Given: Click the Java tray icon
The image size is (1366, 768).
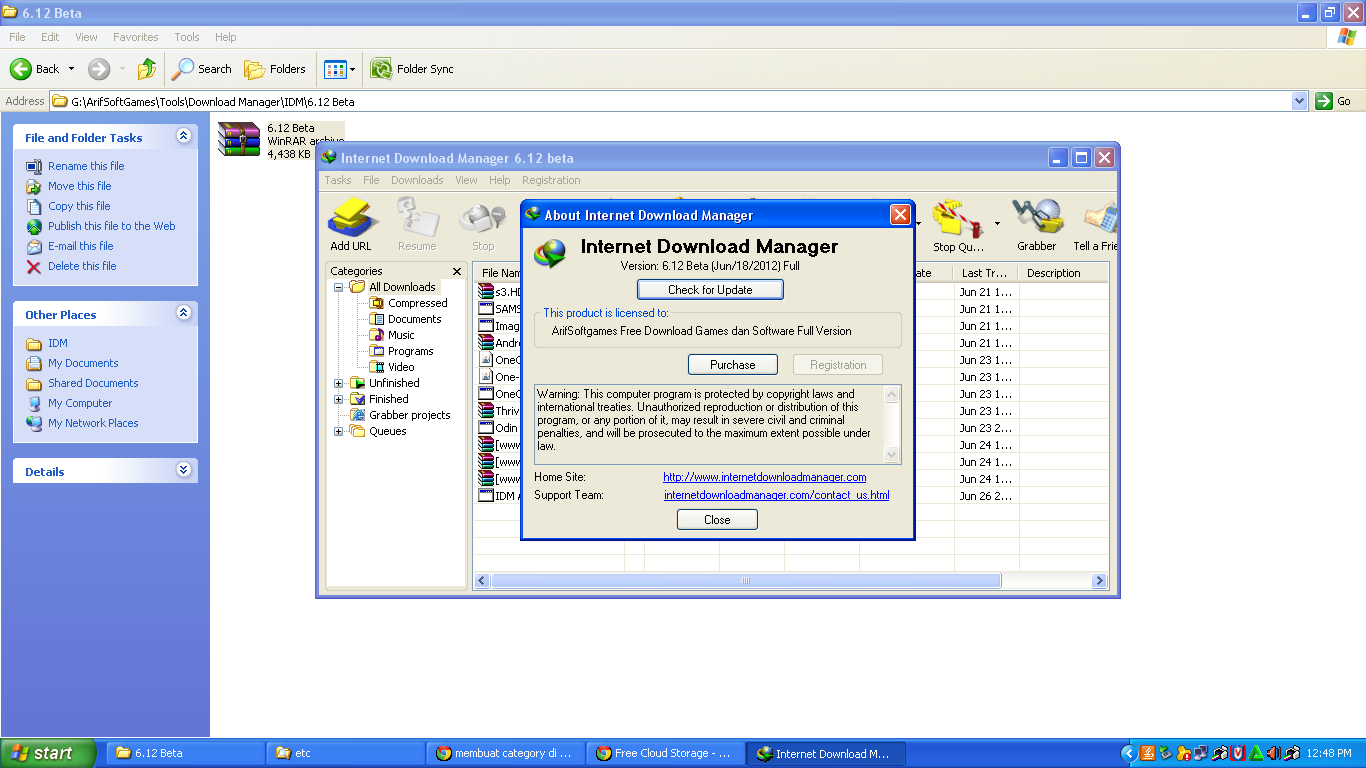Looking at the screenshot, I should [x=1148, y=753].
